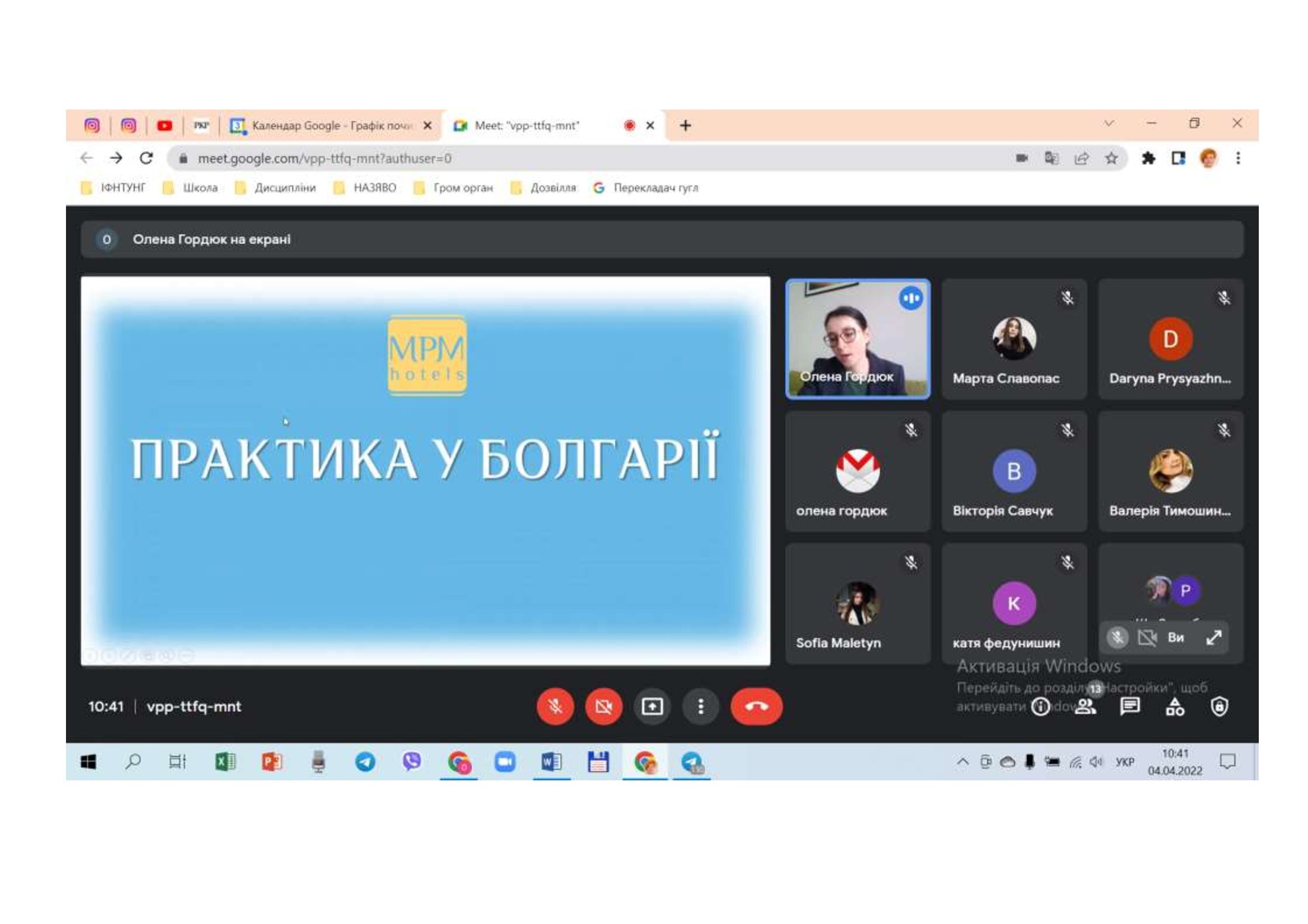
Task: Click the олена гордюк Gmail-avatar tile
Action: [858, 471]
